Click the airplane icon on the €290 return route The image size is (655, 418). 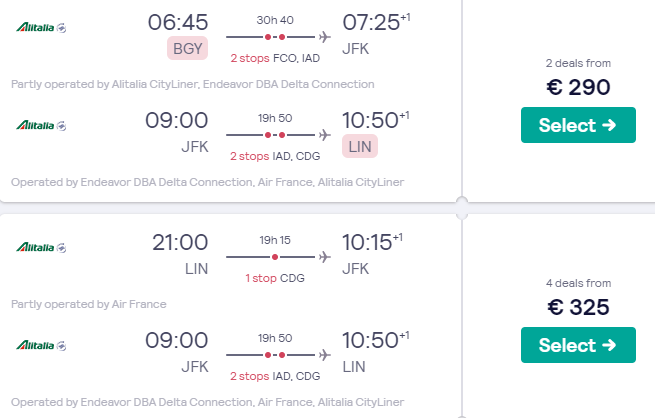point(324,134)
